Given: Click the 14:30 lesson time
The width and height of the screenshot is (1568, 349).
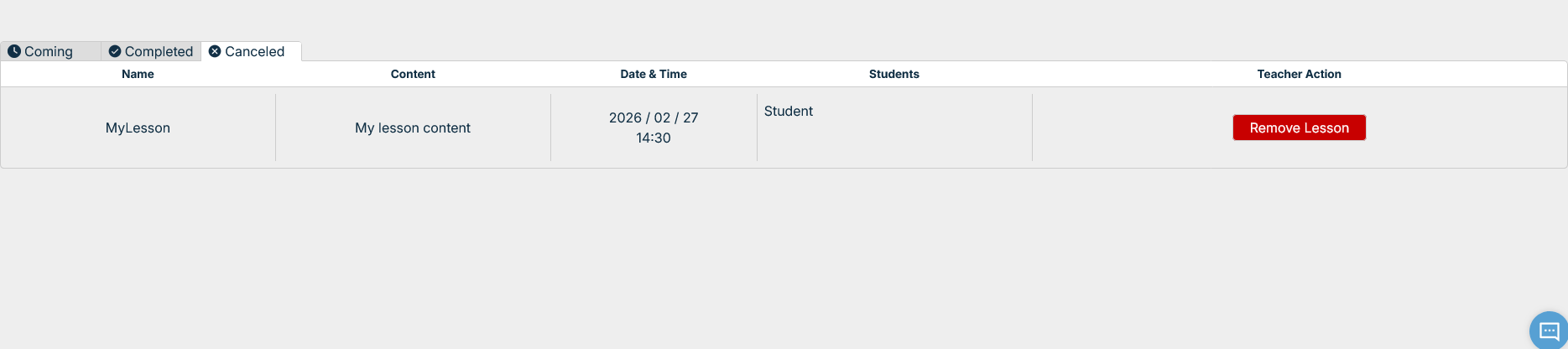Looking at the screenshot, I should pos(654,138).
